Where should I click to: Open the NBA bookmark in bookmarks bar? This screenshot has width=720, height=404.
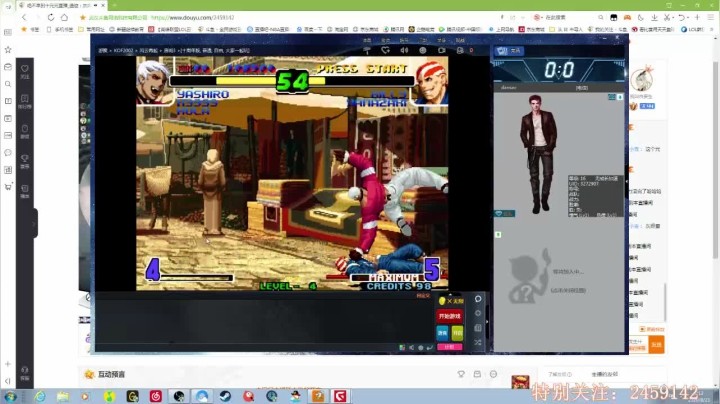(269, 29)
